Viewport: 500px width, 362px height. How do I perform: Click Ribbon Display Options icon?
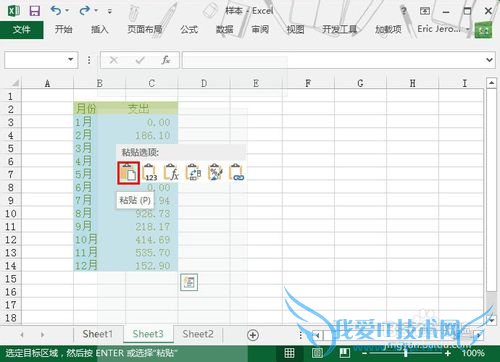click(425, 11)
